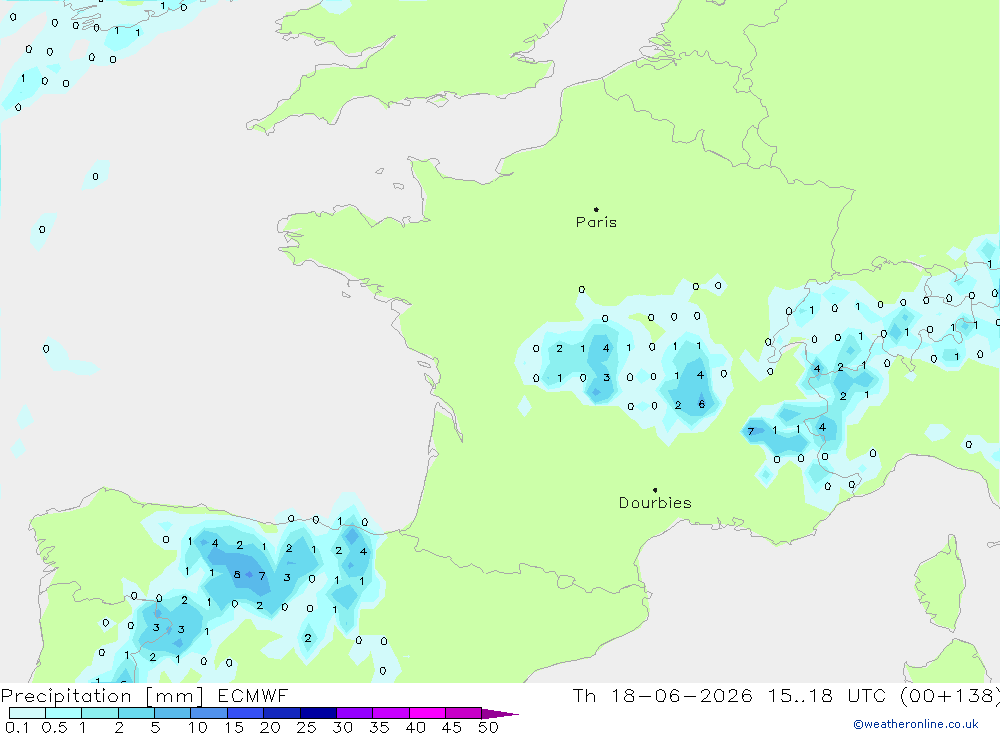Click the legend arrow beyond 50 mm
This screenshot has height=733, width=1000.
tap(500, 714)
